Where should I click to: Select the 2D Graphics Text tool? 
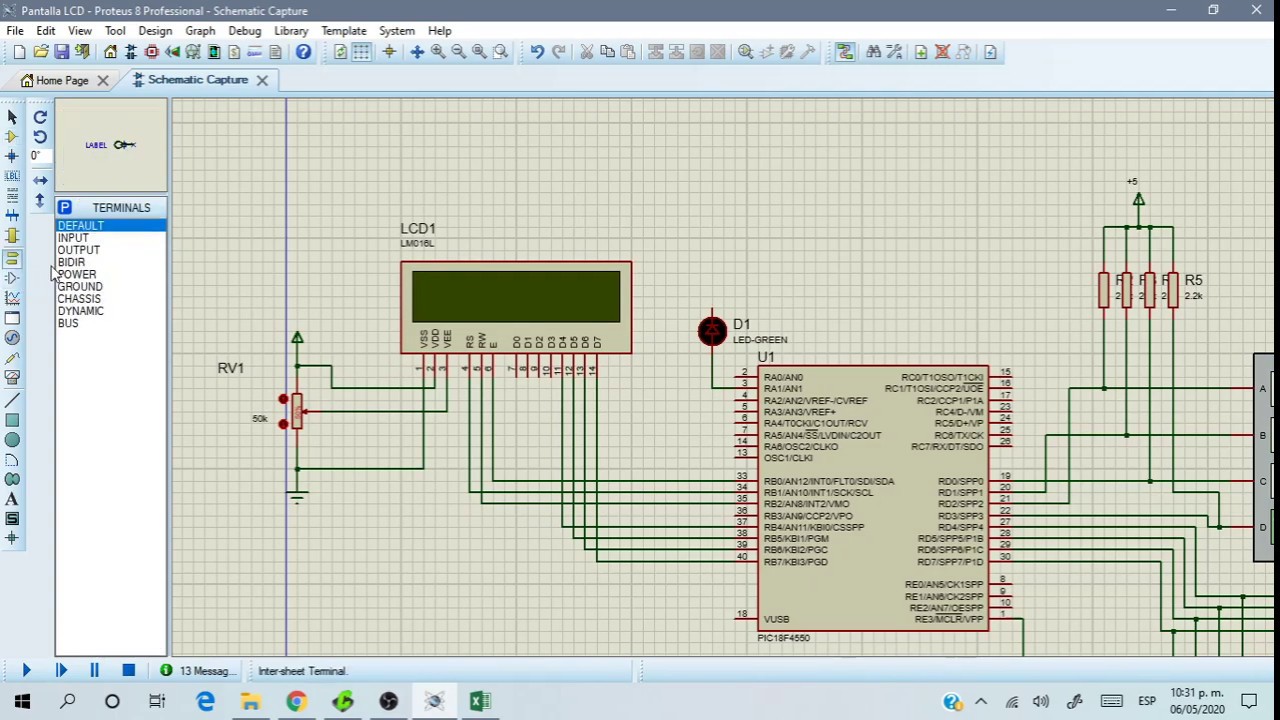12,499
